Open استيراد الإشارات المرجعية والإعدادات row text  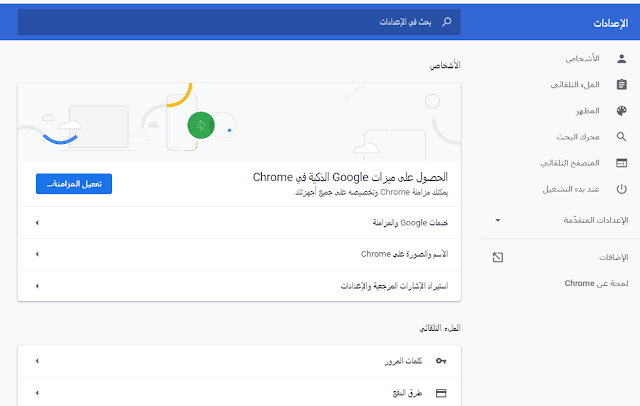click(x=394, y=286)
